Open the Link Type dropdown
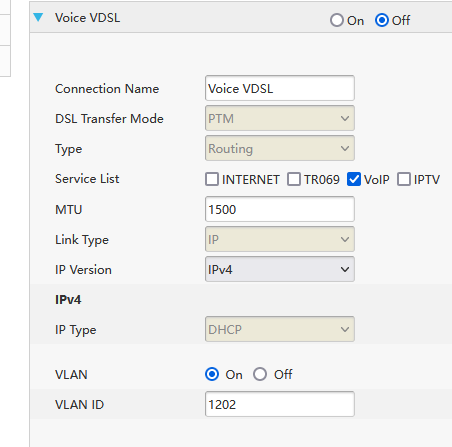This screenshot has height=447, width=452. 280,239
